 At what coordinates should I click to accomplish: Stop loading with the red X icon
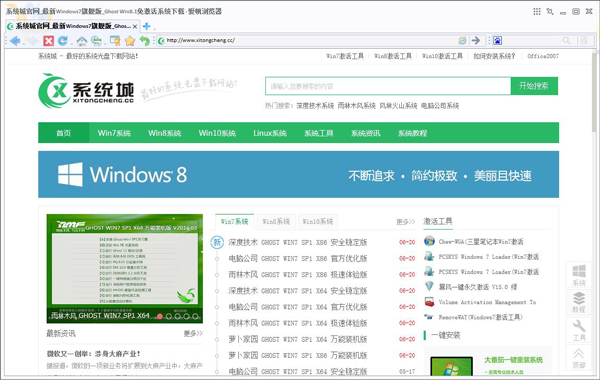coord(49,41)
